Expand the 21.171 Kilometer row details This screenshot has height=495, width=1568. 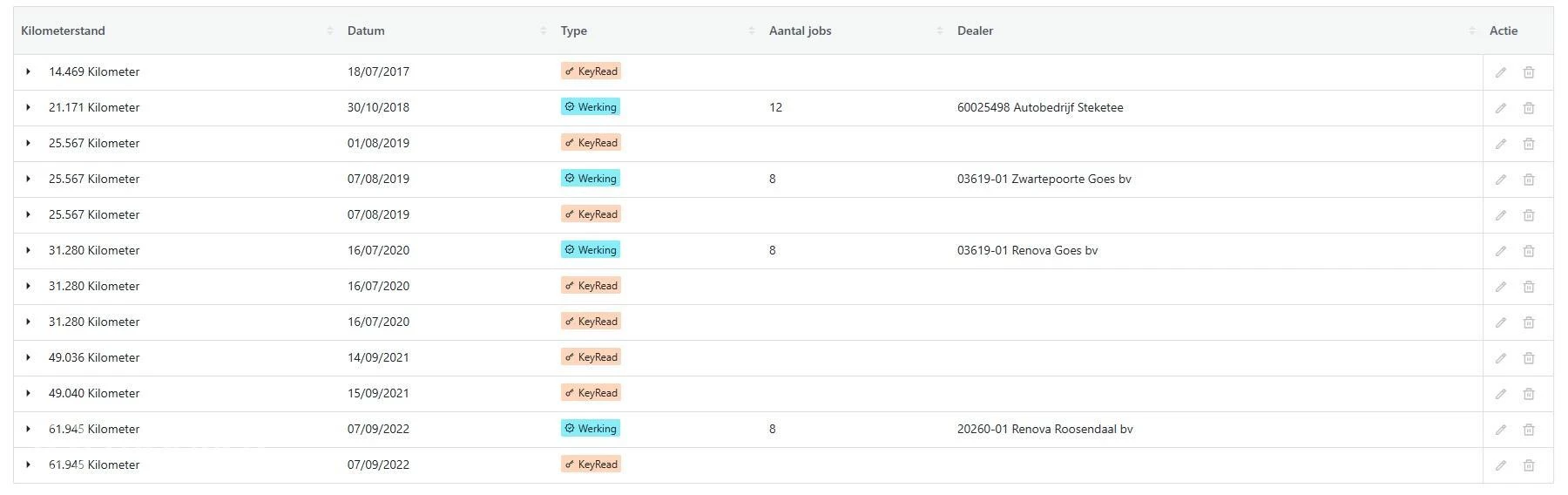pyautogui.click(x=28, y=107)
